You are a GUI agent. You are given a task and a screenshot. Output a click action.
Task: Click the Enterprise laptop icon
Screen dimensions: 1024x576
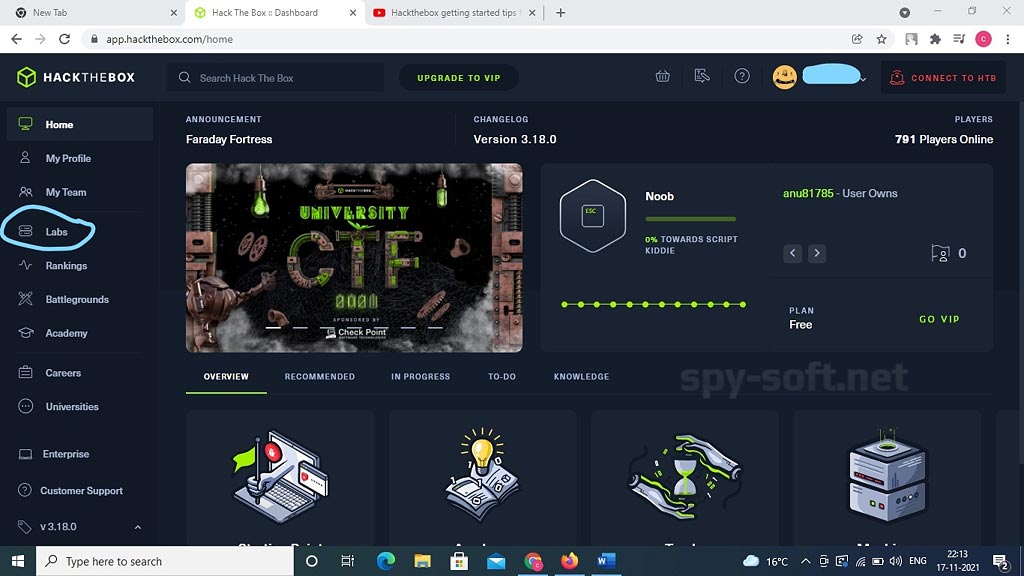tap(25, 454)
